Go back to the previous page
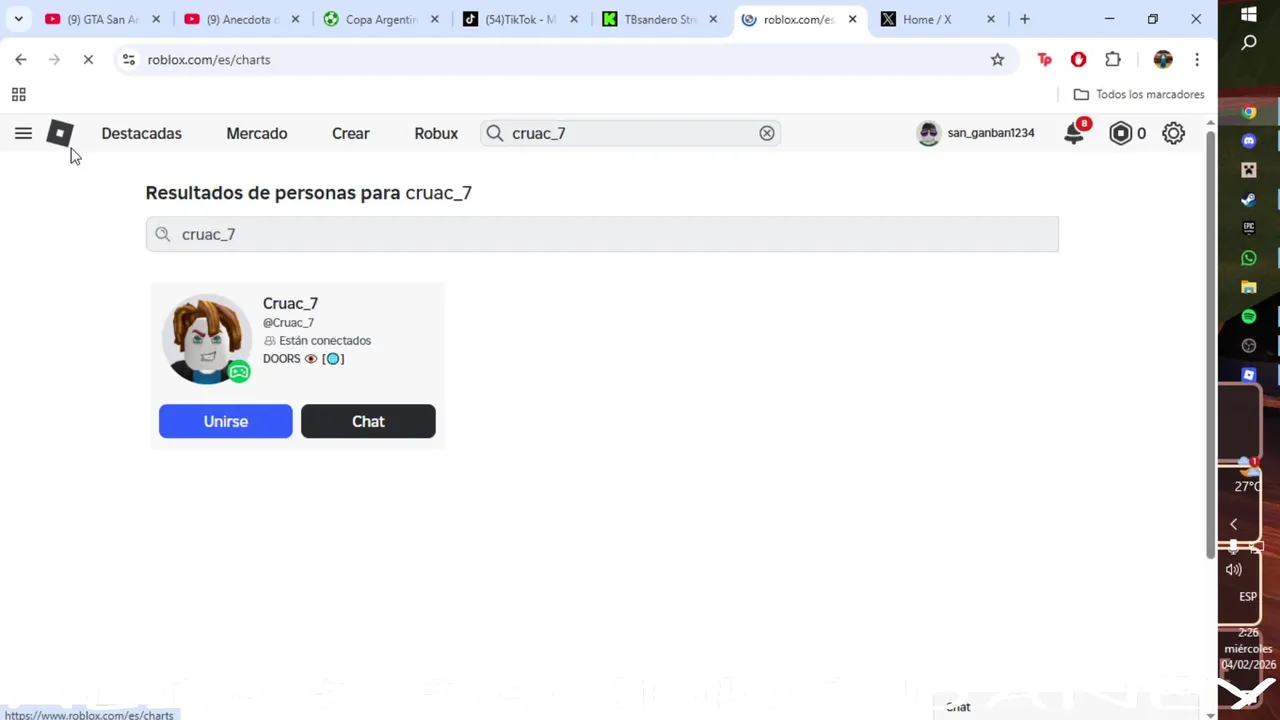Screen dimensions: 1280x720 (21, 60)
